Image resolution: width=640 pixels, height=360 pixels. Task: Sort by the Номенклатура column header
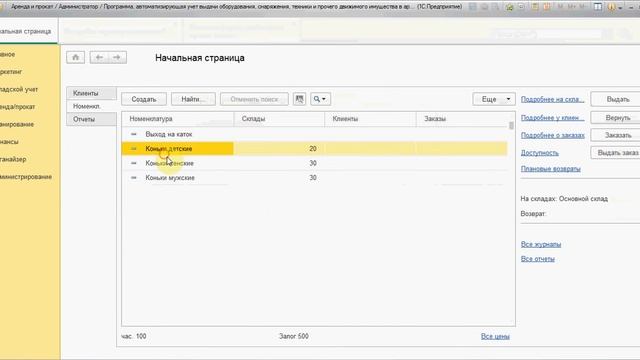coord(178,119)
